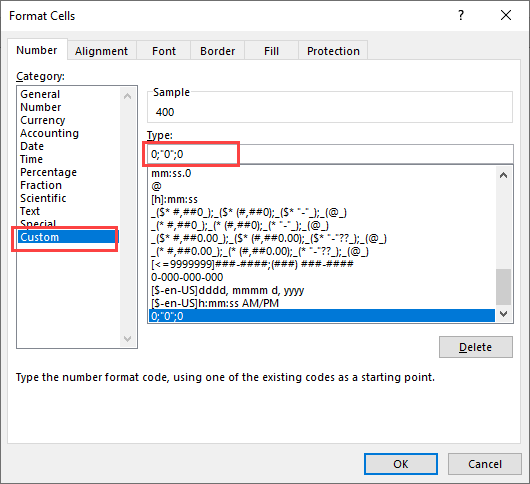Select the [h]:mm:ss format code

coord(174,199)
